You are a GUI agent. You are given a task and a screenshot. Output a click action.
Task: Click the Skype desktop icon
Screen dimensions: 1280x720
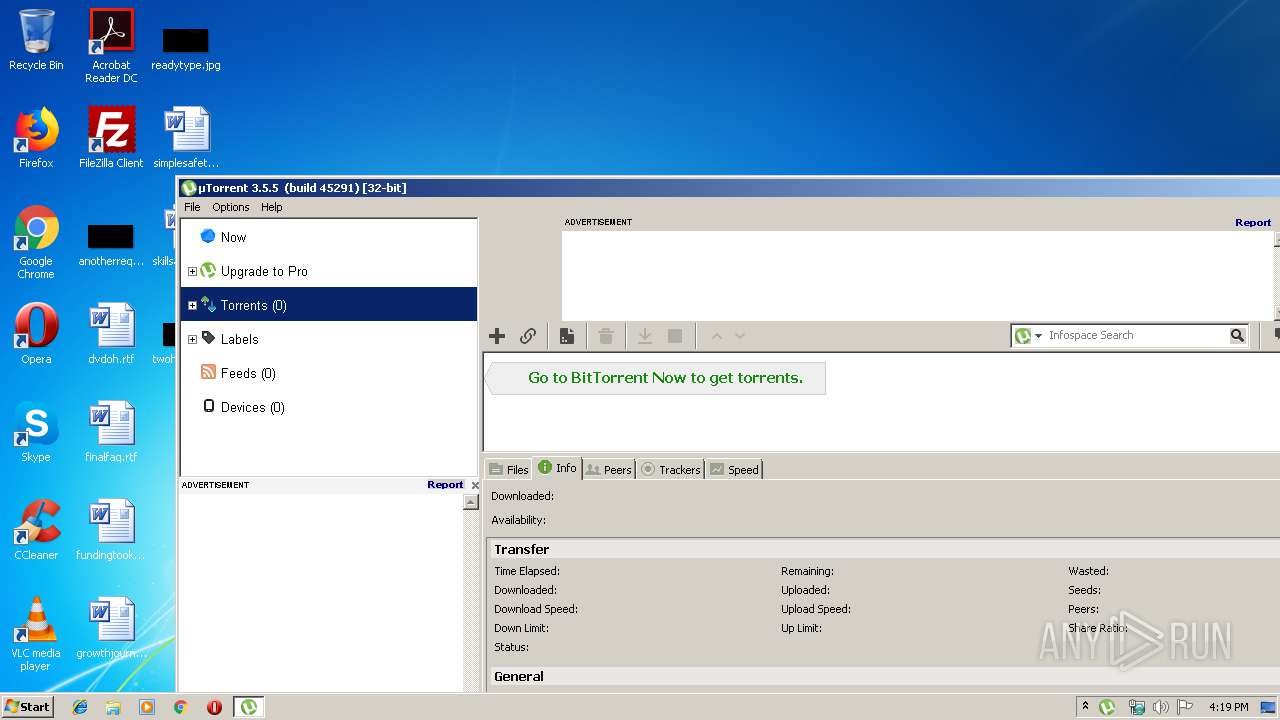pos(36,432)
